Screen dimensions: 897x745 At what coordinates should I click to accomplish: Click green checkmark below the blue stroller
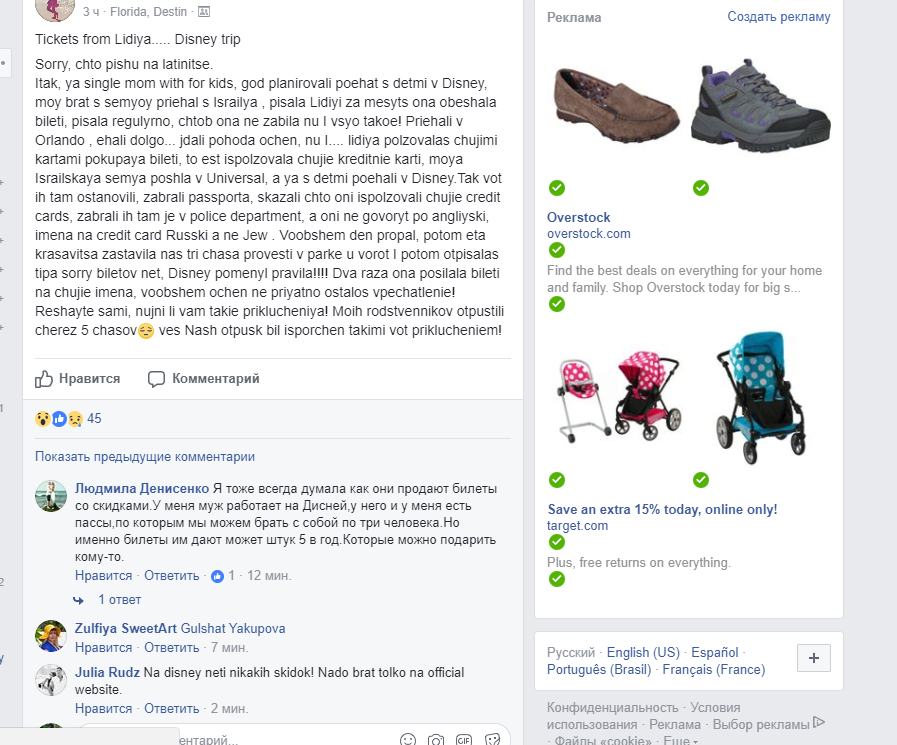pyautogui.click(x=701, y=480)
